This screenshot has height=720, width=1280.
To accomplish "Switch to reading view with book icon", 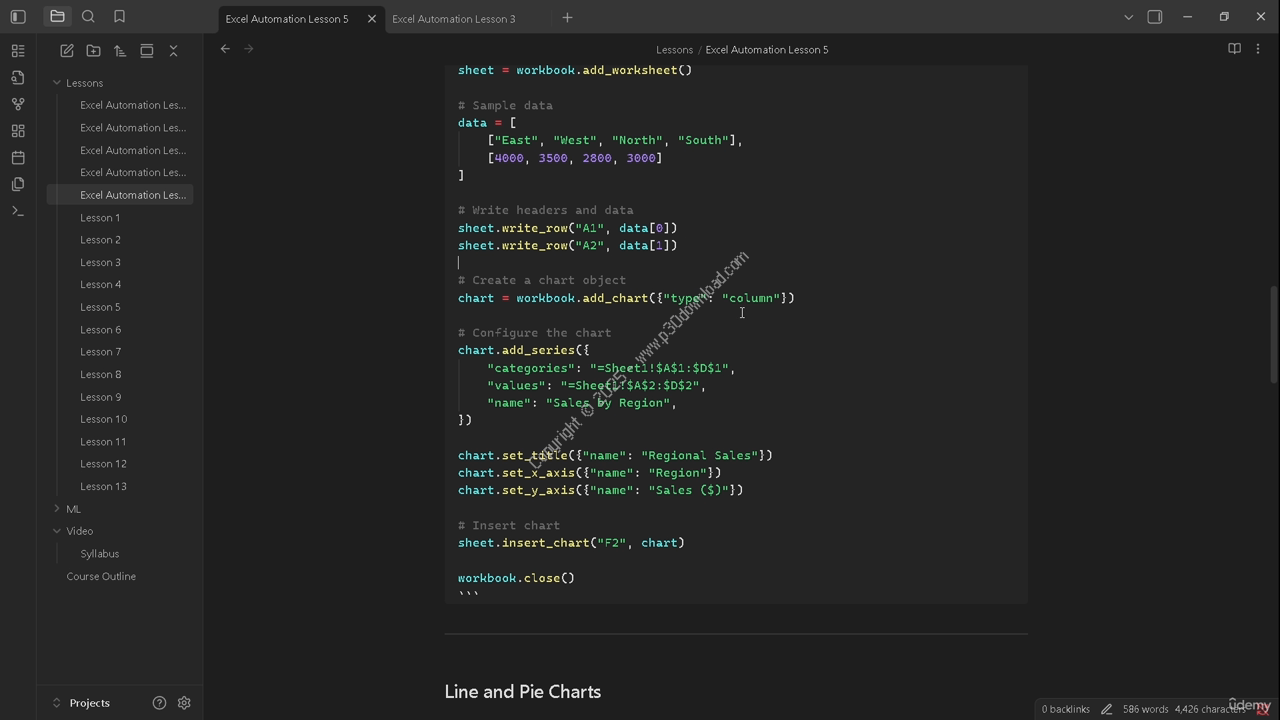I will click(1234, 49).
